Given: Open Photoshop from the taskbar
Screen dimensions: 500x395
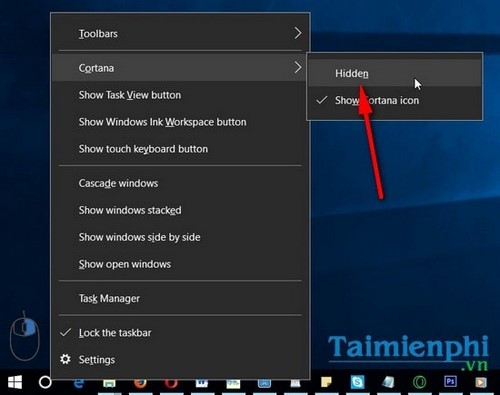Looking at the screenshot, I should [450, 381].
